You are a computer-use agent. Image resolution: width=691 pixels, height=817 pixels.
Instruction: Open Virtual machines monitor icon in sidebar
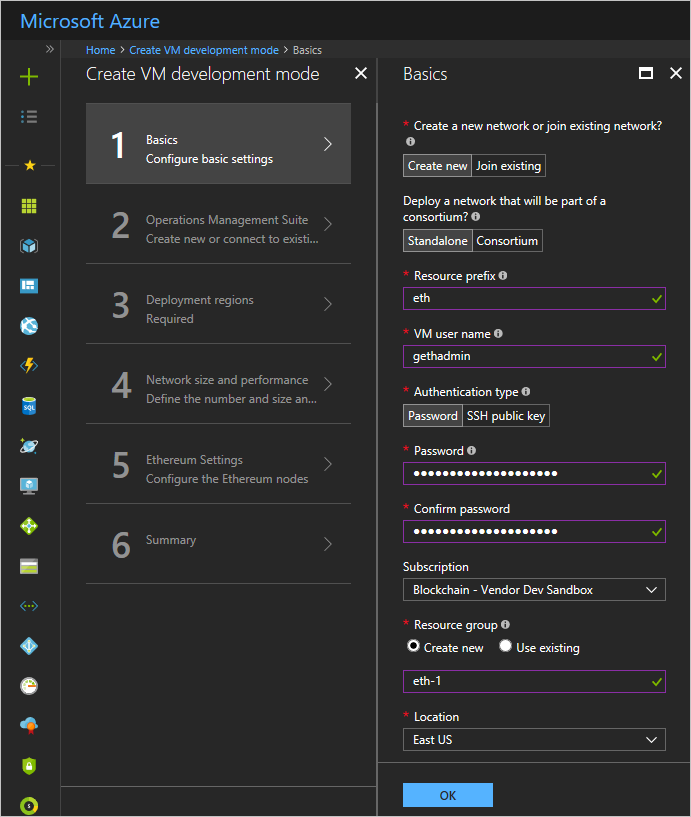tap(29, 486)
